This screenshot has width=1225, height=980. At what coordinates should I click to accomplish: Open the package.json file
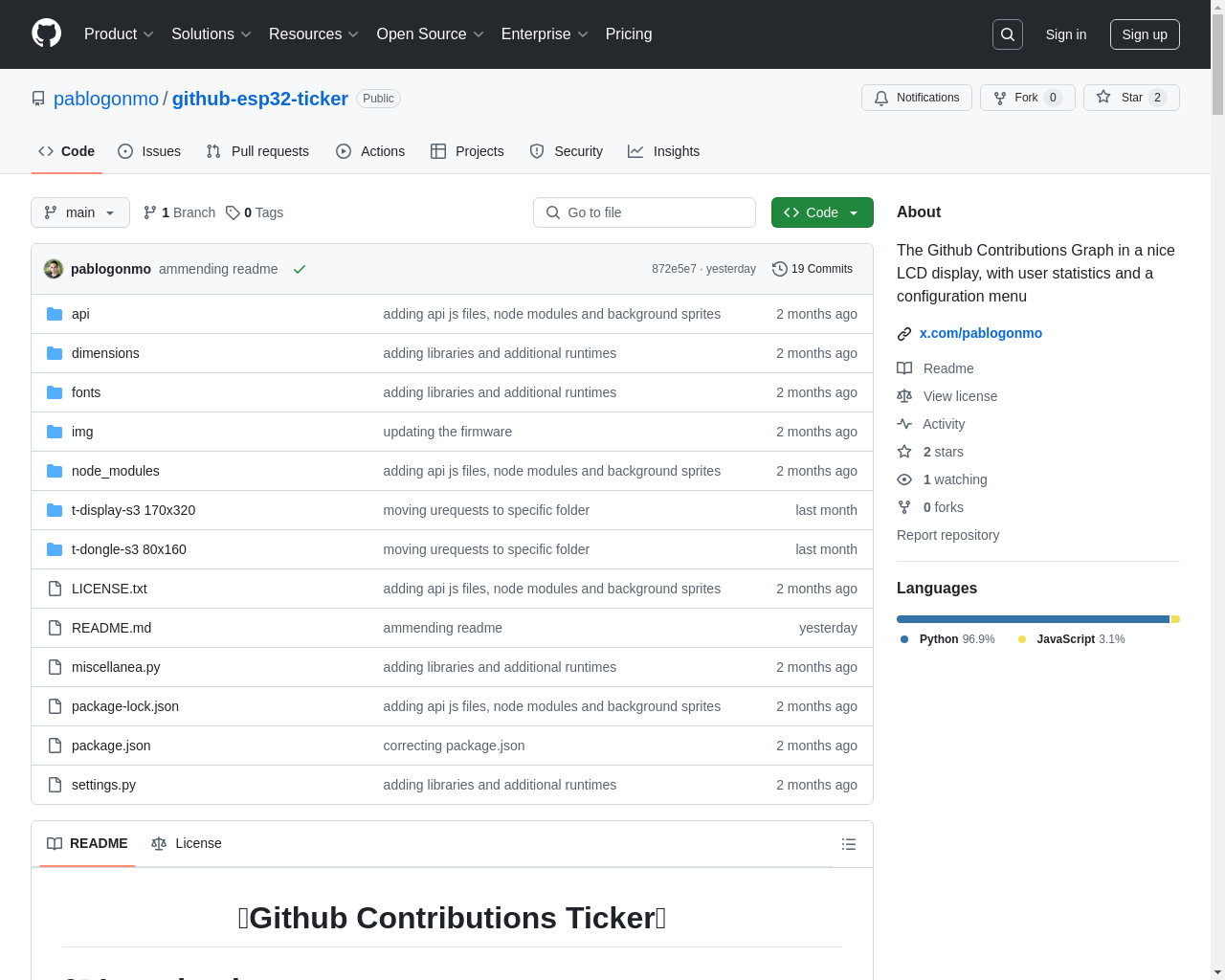pos(111,746)
